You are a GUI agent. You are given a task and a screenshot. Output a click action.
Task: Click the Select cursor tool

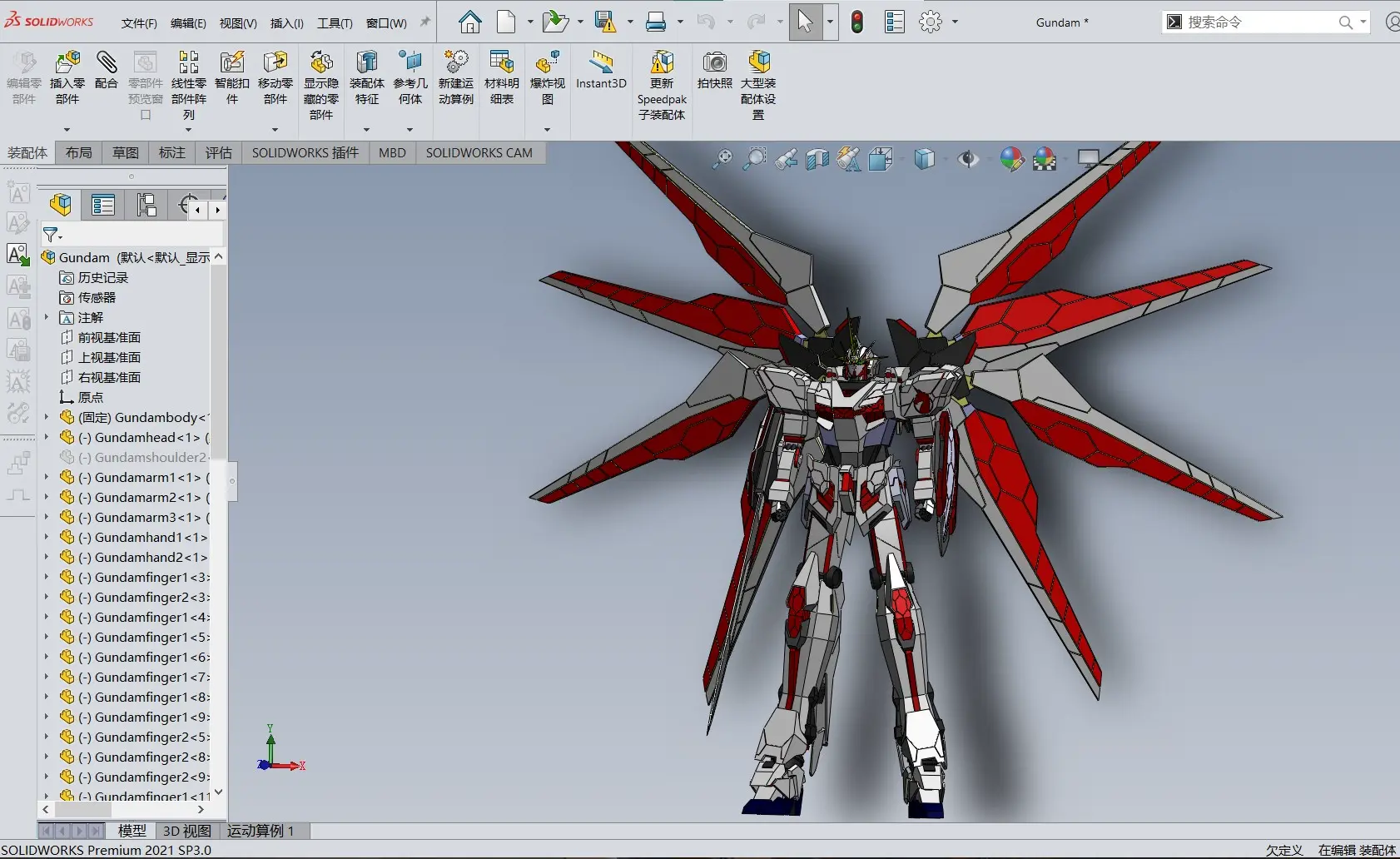pos(805,22)
